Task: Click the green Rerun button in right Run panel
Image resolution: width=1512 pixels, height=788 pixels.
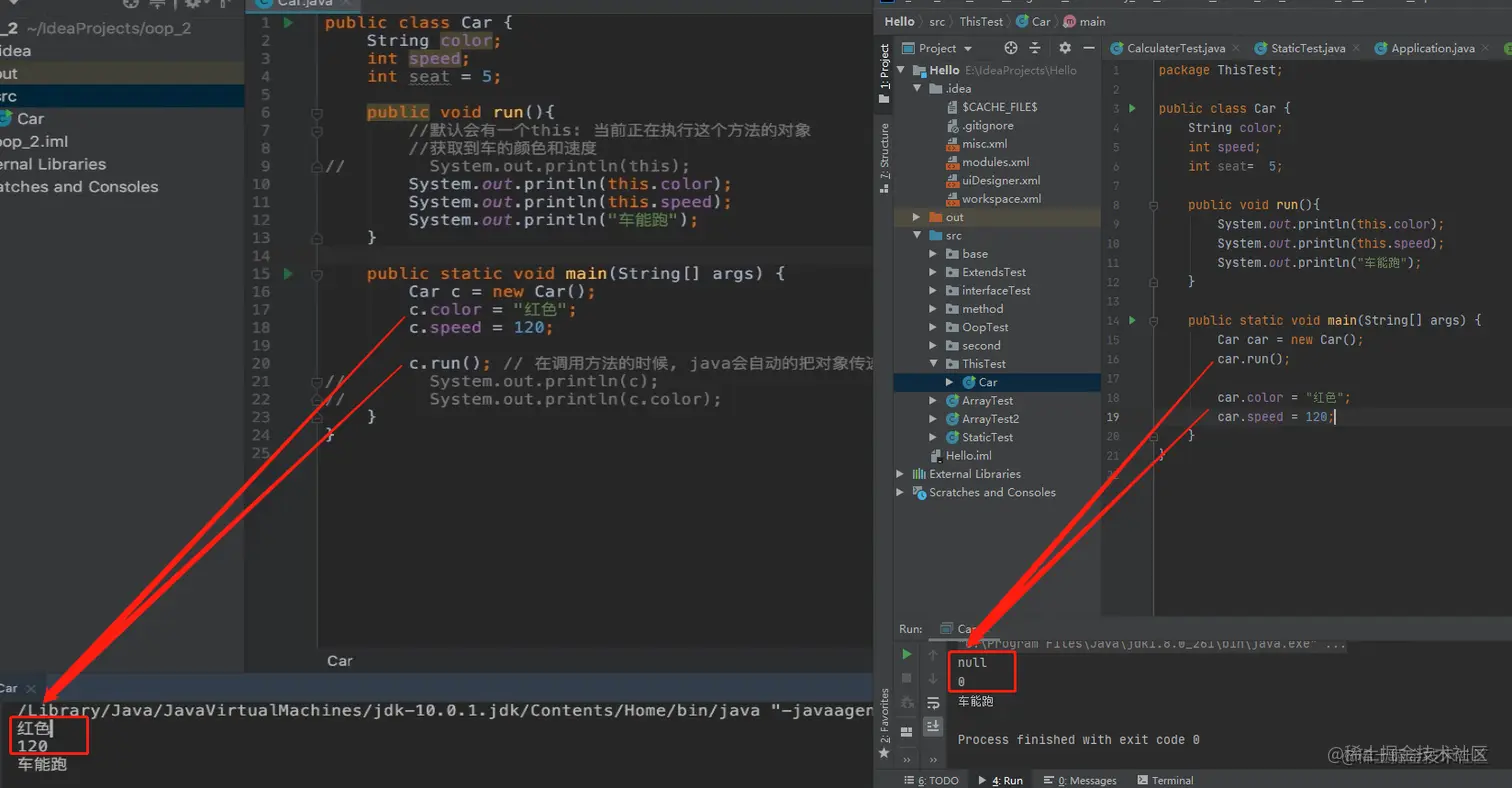Action: coord(907,654)
